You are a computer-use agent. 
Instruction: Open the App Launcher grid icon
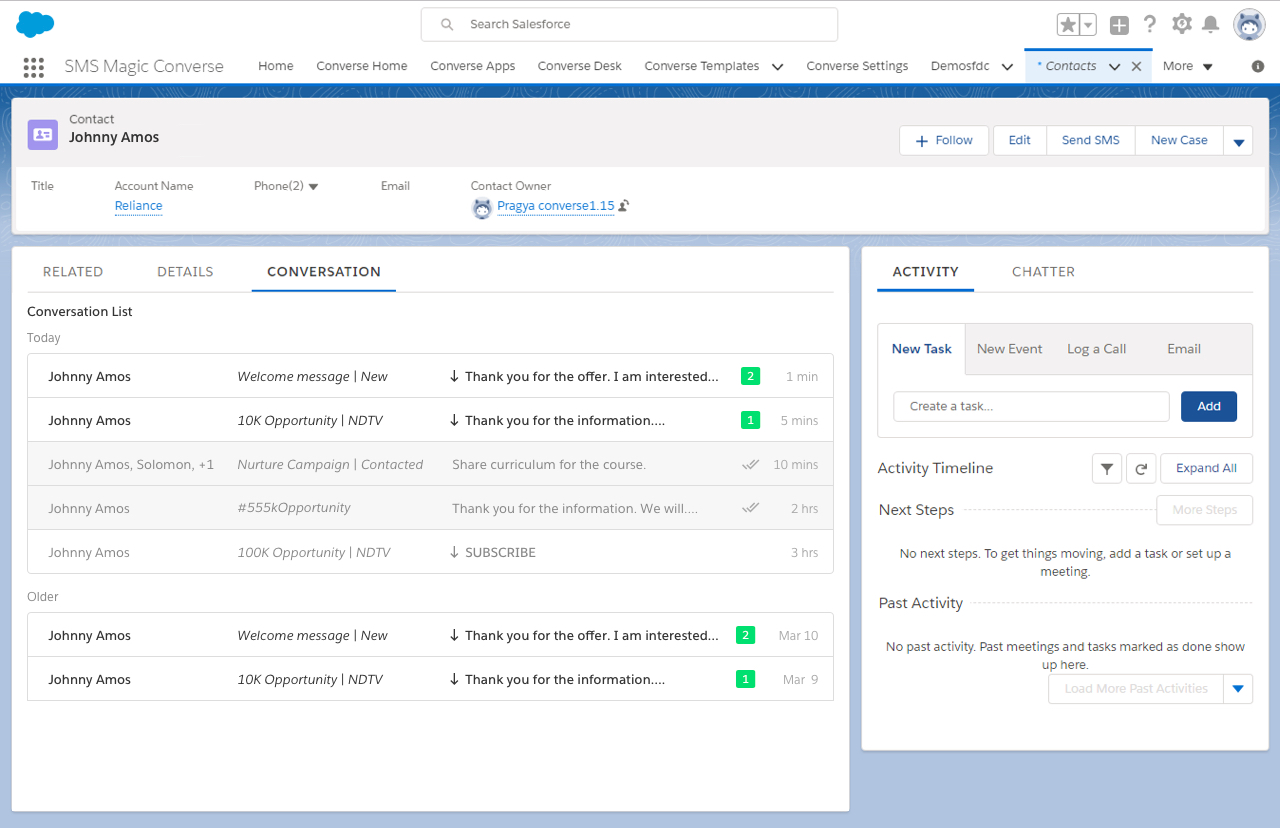(x=33, y=67)
